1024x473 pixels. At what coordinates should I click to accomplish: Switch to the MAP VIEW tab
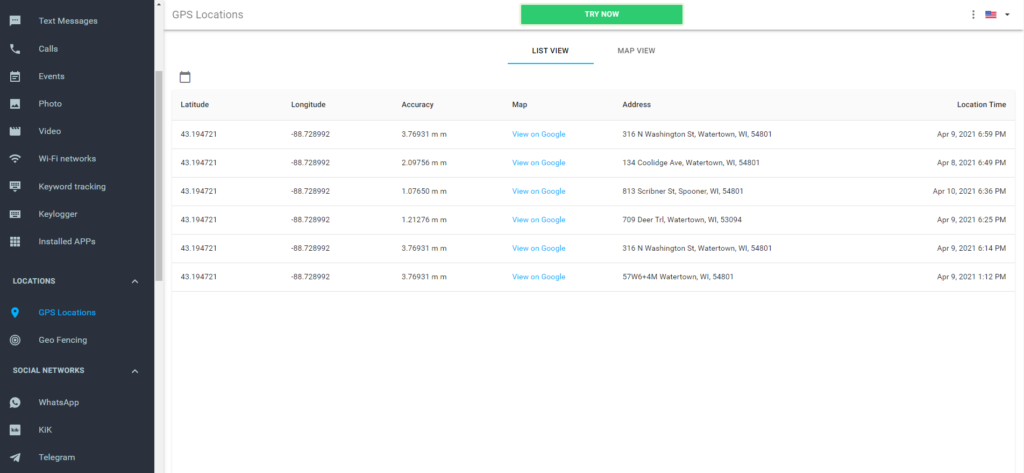pyautogui.click(x=636, y=50)
